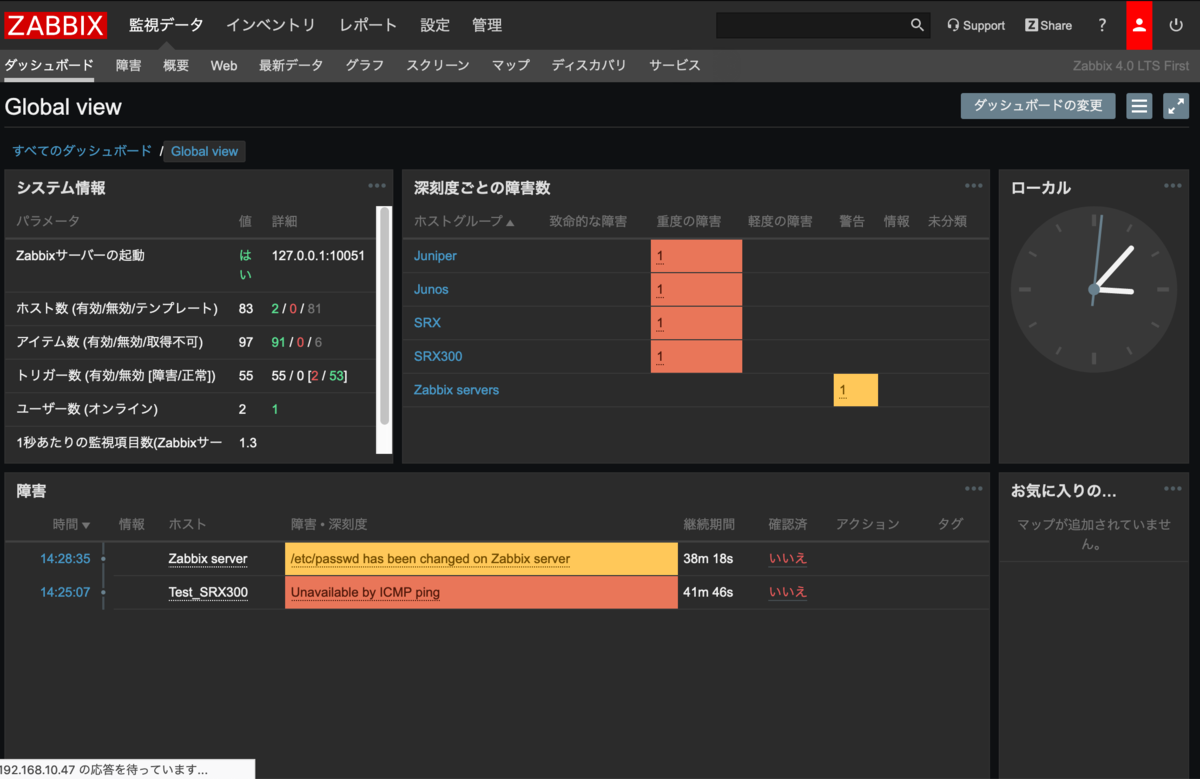Click the ホスト数 parameter row text

point(116,308)
